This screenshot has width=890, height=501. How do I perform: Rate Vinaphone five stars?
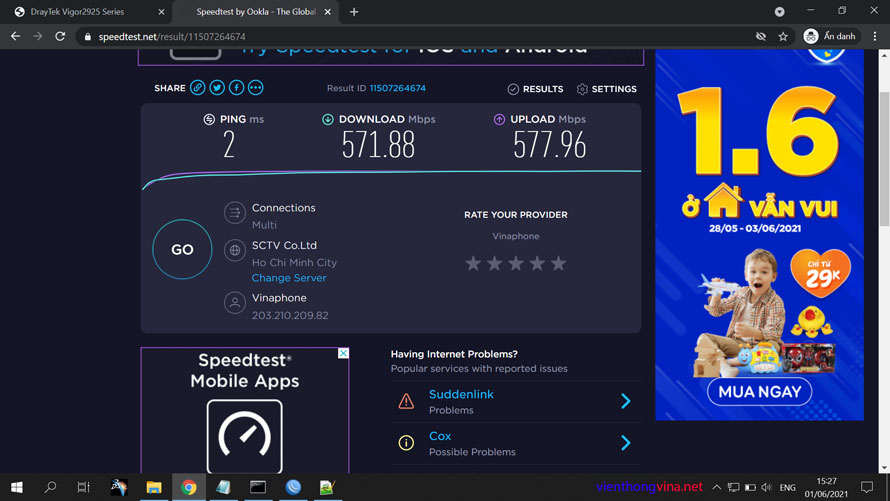pyautogui.click(x=559, y=263)
